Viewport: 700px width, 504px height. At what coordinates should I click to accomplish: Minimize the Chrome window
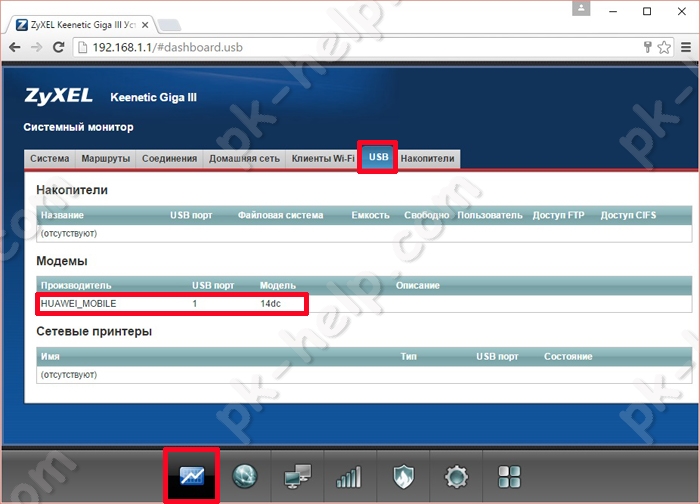pyautogui.click(x=613, y=11)
